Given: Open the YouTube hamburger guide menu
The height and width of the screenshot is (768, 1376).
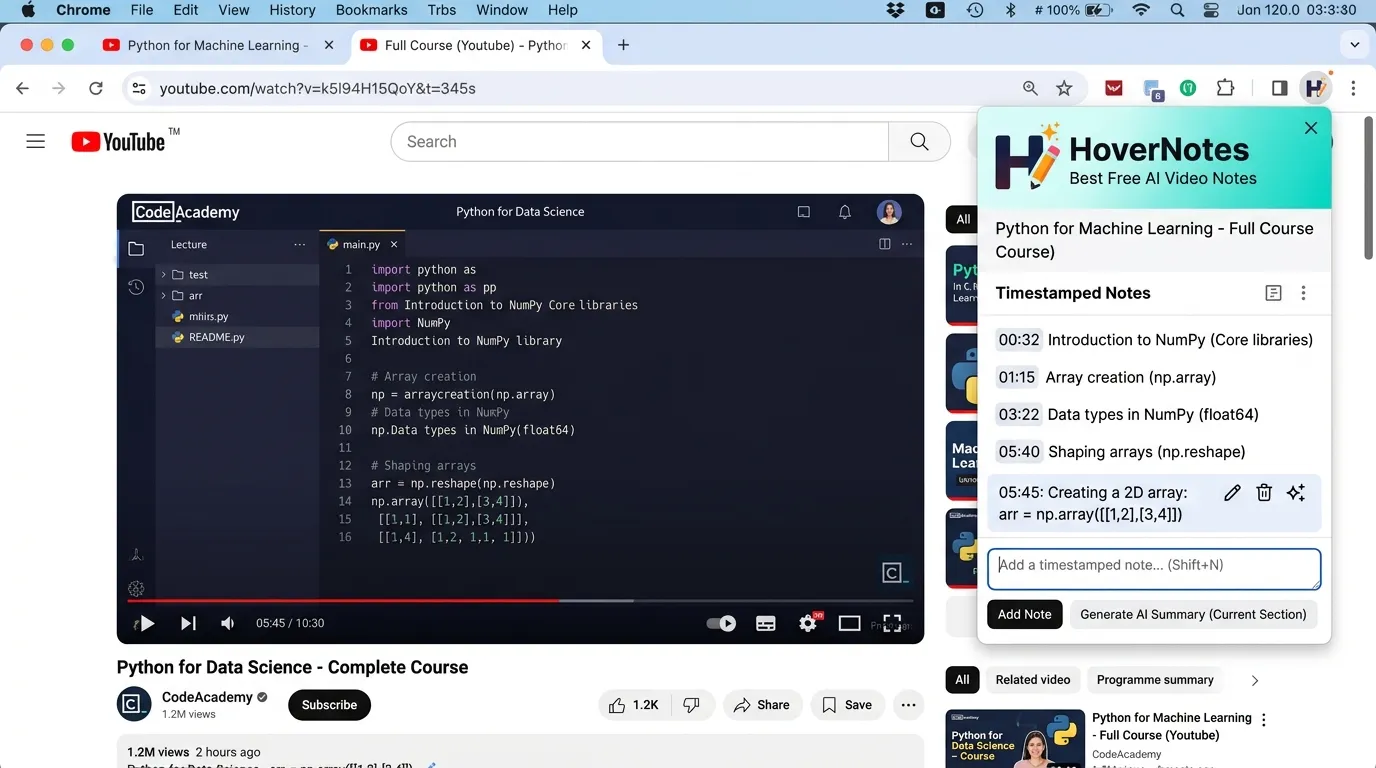Looking at the screenshot, I should pos(36,141).
